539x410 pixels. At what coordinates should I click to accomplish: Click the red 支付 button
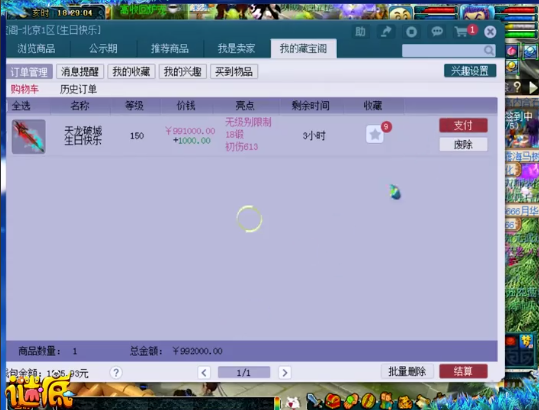coord(463,125)
